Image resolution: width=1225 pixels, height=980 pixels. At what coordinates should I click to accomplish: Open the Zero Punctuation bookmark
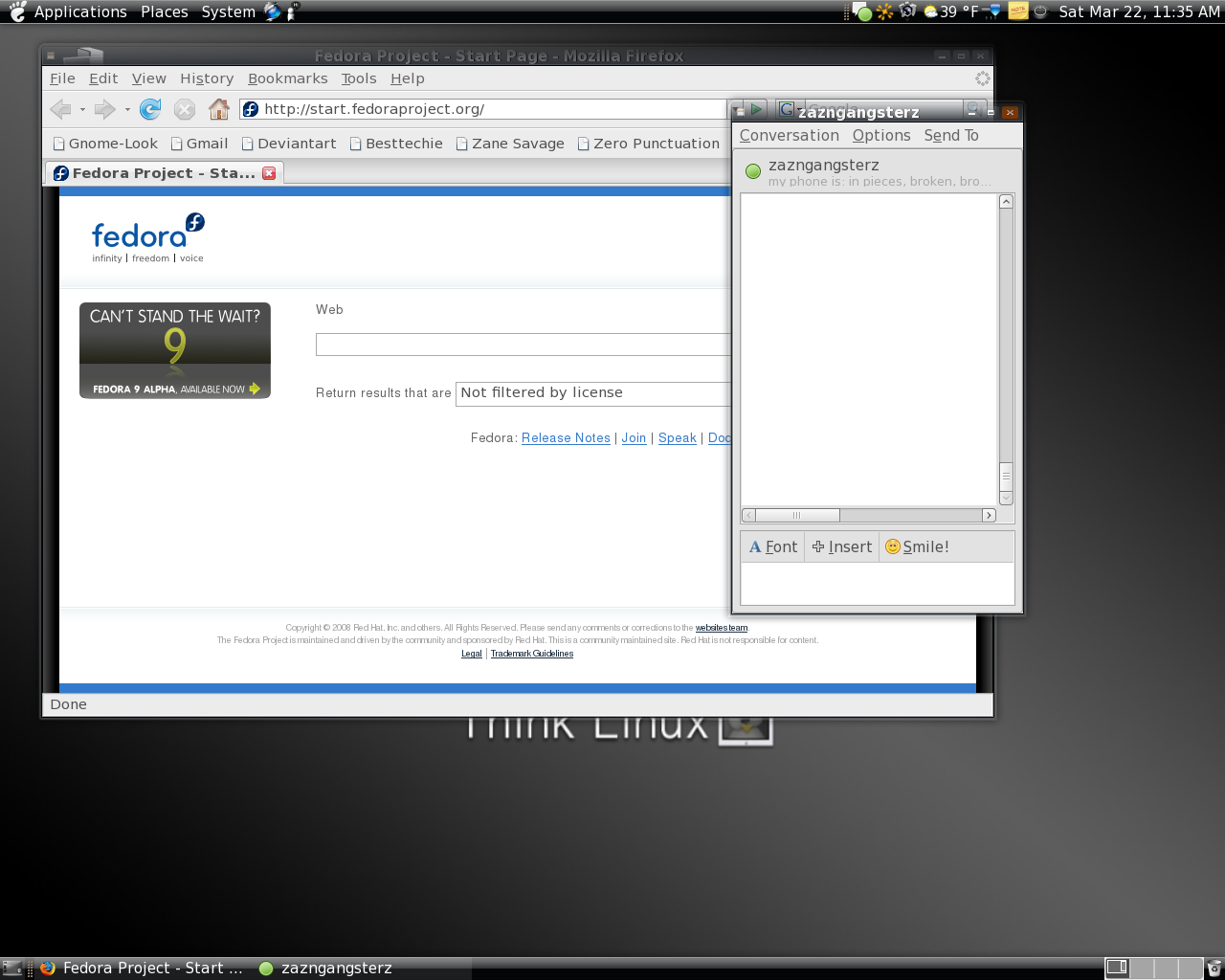[648, 144]
